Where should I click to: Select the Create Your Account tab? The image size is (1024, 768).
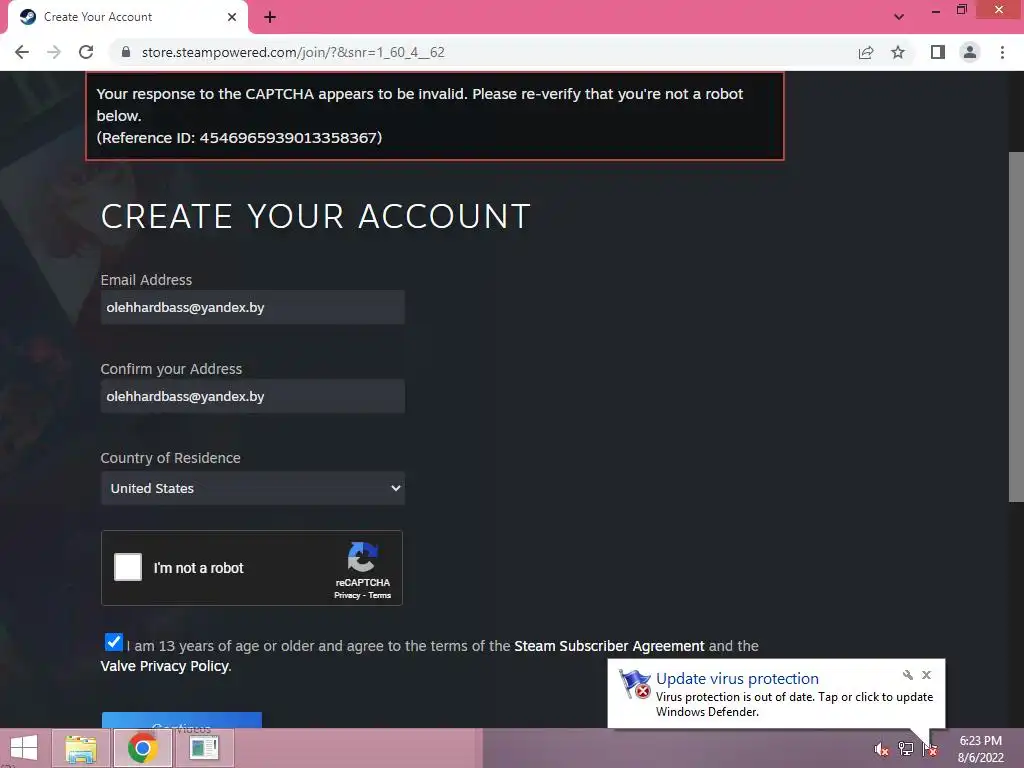pos(127,17)
